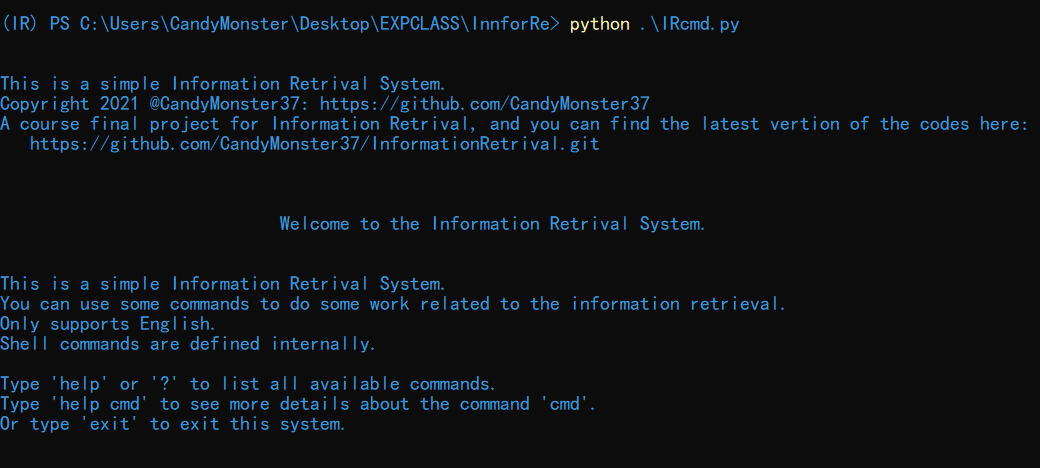This screenshot has width=1040, height=468.
Task: Click the (IR) environment prefix
Action: tap(20, 24)
